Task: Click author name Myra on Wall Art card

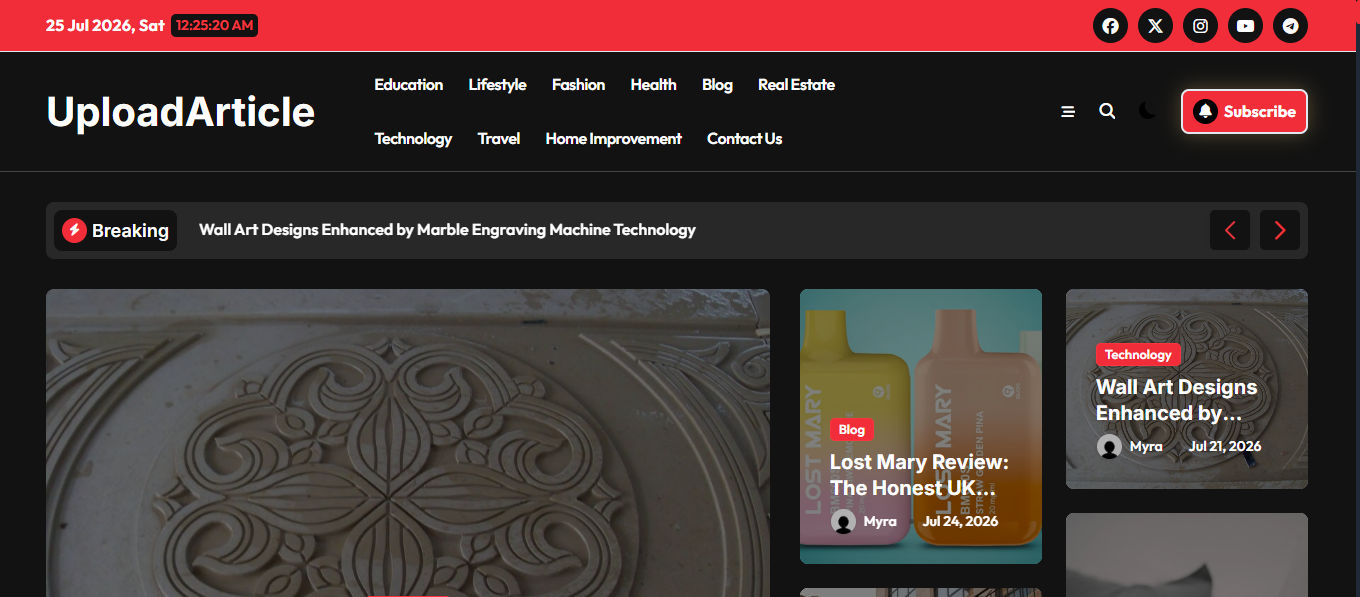Action: click(x=1146, y=446)
